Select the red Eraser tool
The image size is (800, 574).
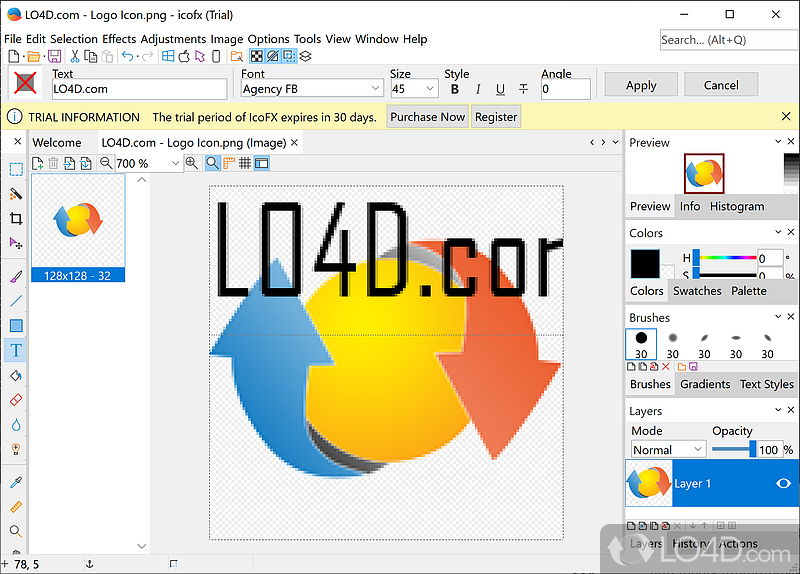coord(16,400)
